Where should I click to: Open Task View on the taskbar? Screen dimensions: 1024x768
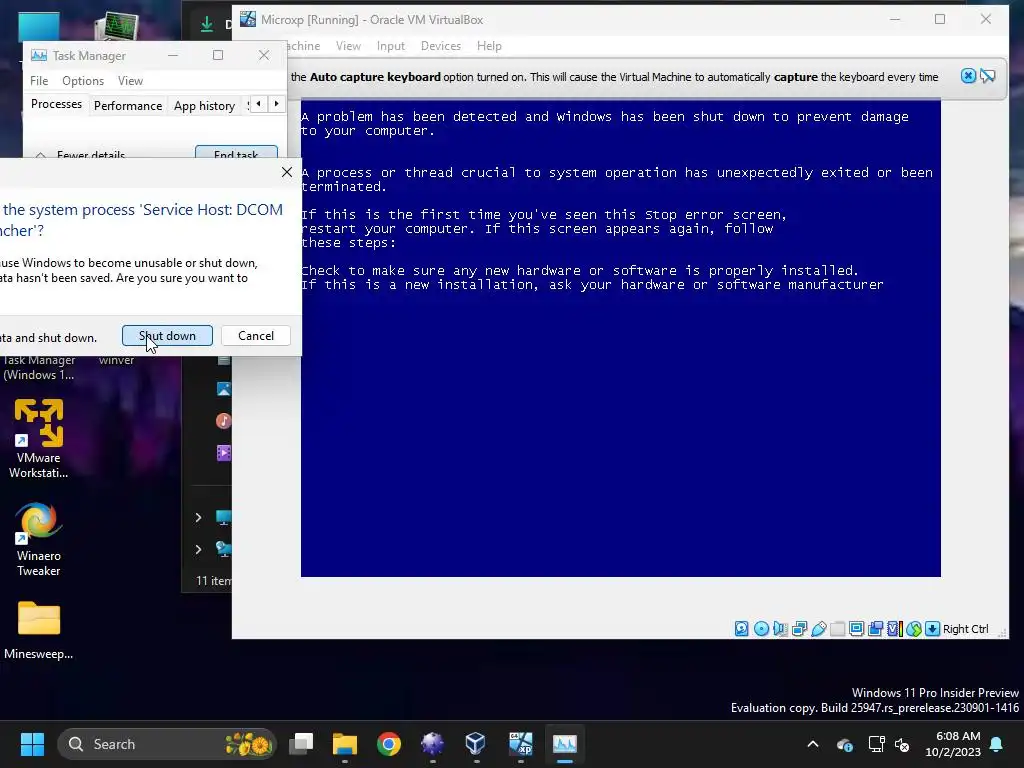pos(302,744)
